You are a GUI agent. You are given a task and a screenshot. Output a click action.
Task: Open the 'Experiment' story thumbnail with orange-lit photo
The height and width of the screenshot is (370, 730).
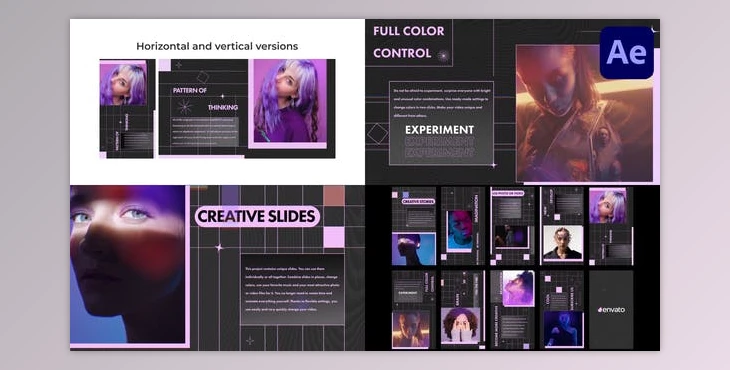(x=414, y=309)
